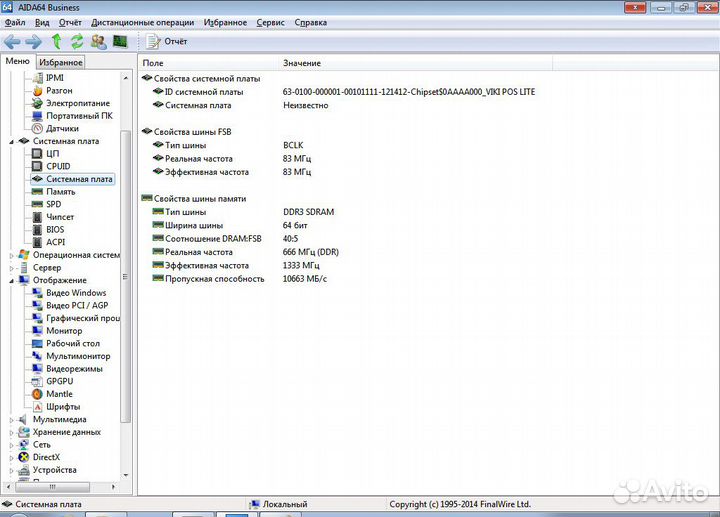Click the BCLK bus type value
Viewport: 720px width, 517px height.
click(x=293, y=145)
